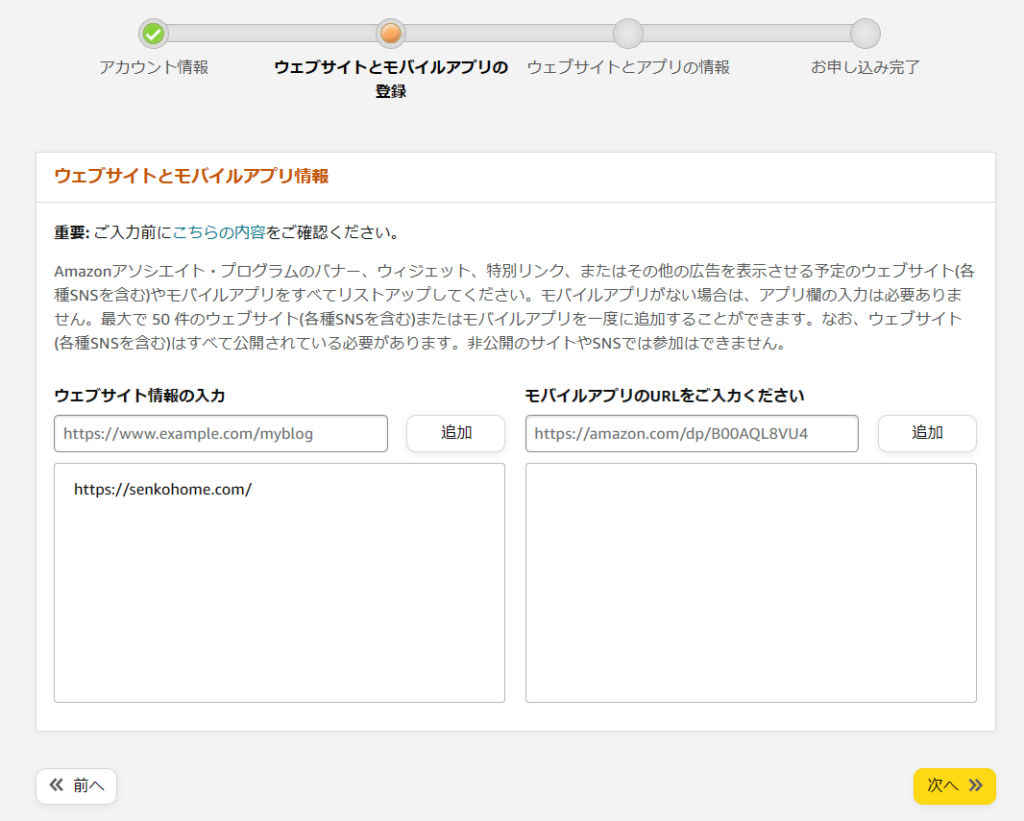This screenshot has height=821, width=1024.
Task: Proceed with the yellow 次へ button
Action: tap(954, 786)
